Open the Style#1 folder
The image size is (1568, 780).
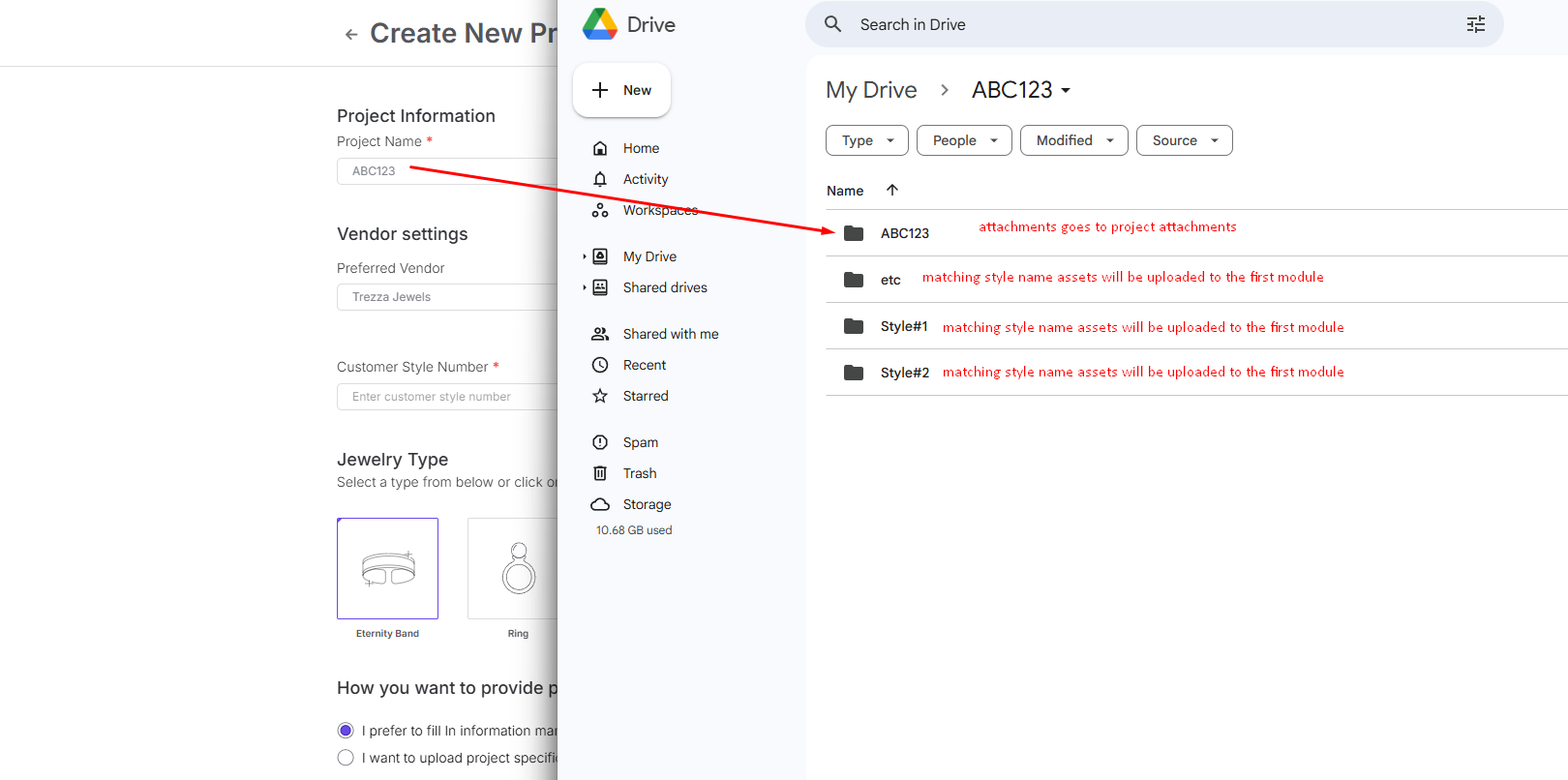[903, 327]
